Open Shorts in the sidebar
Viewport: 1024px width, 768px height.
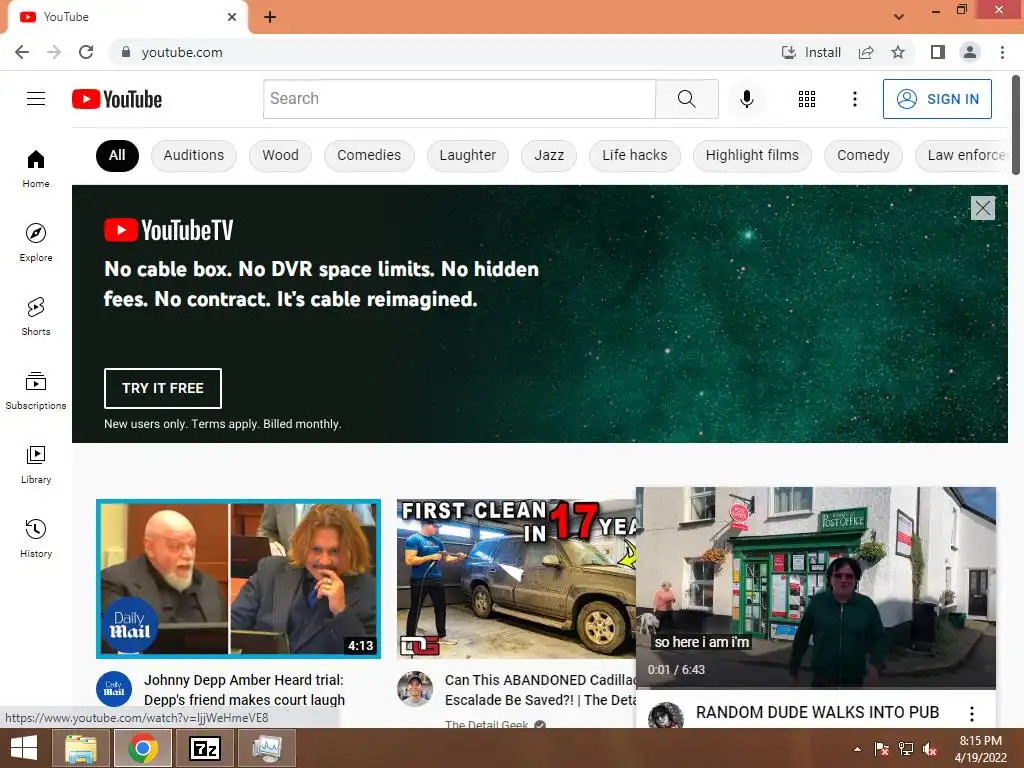pos(36,316)
